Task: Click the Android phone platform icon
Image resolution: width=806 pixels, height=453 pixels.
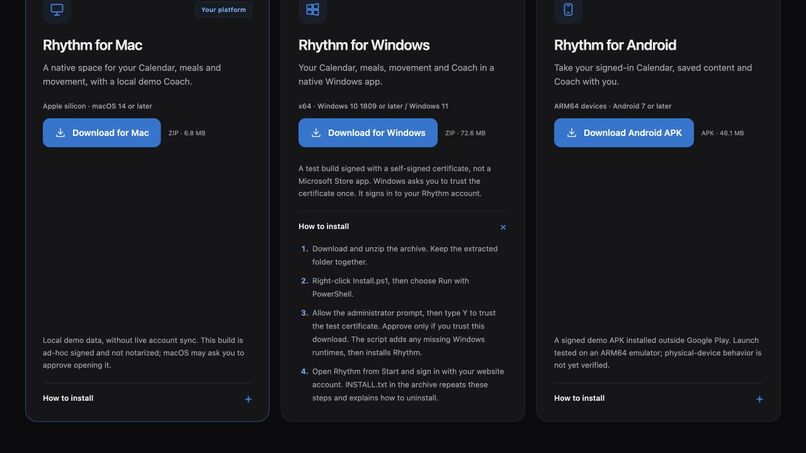Action: coord(568,10)
